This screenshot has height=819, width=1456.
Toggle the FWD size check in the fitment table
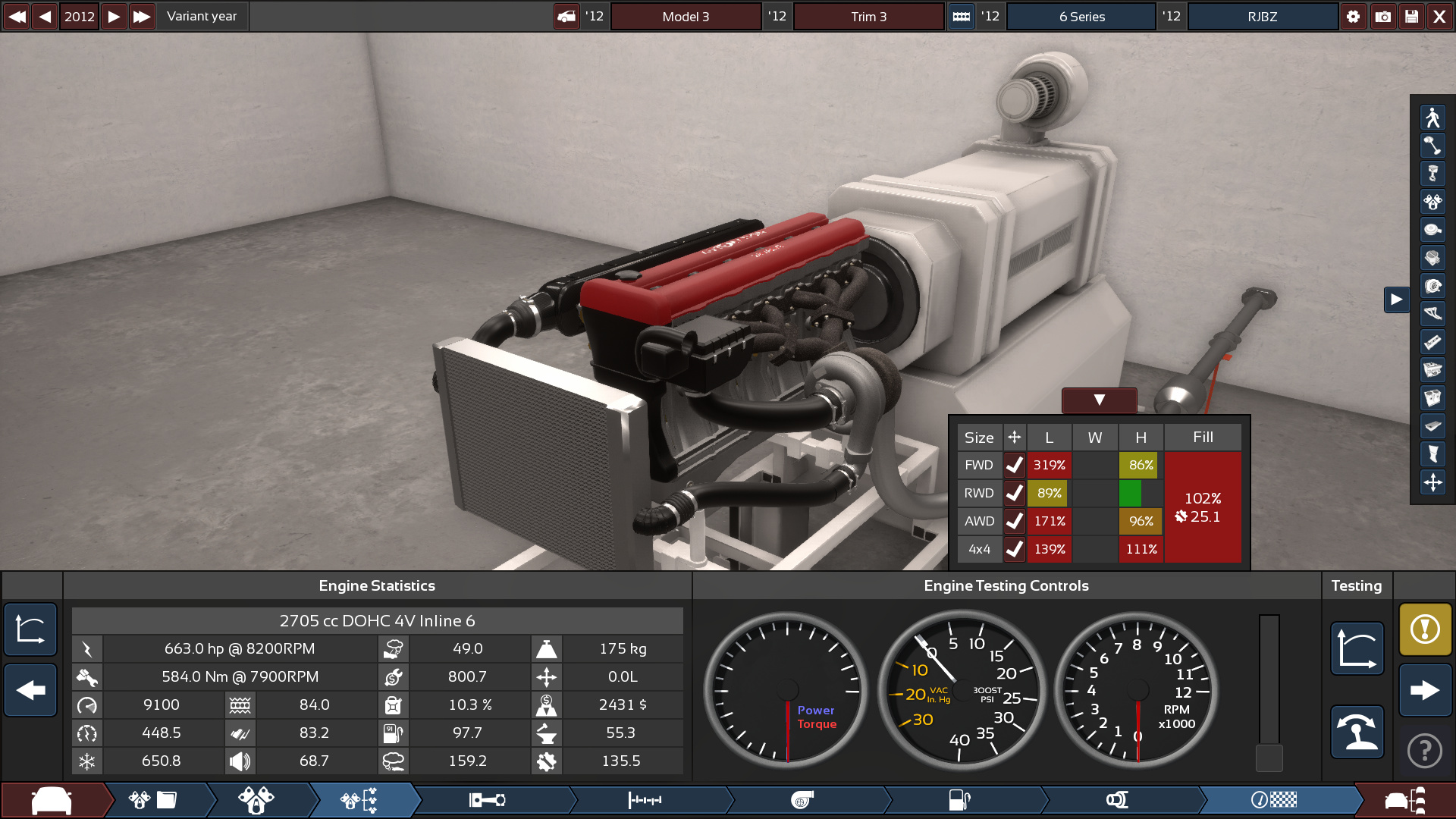click(1014, 465)
